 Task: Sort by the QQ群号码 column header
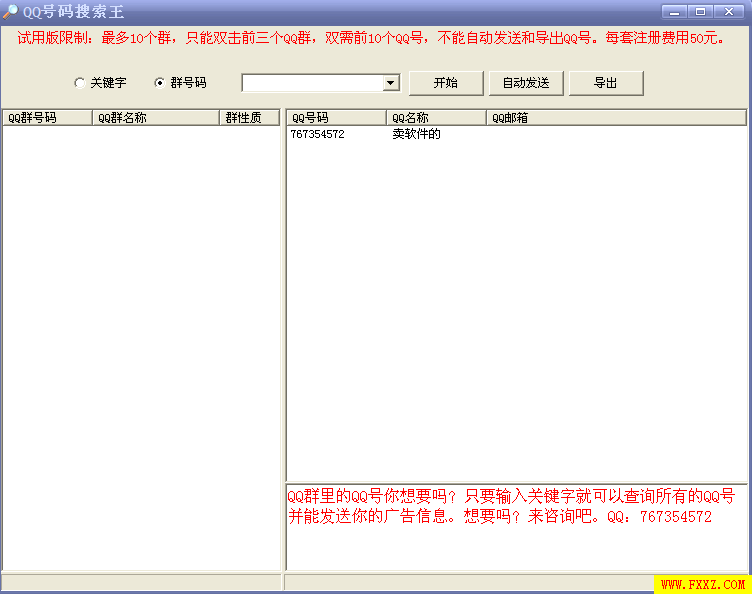[x=47, y=117]
